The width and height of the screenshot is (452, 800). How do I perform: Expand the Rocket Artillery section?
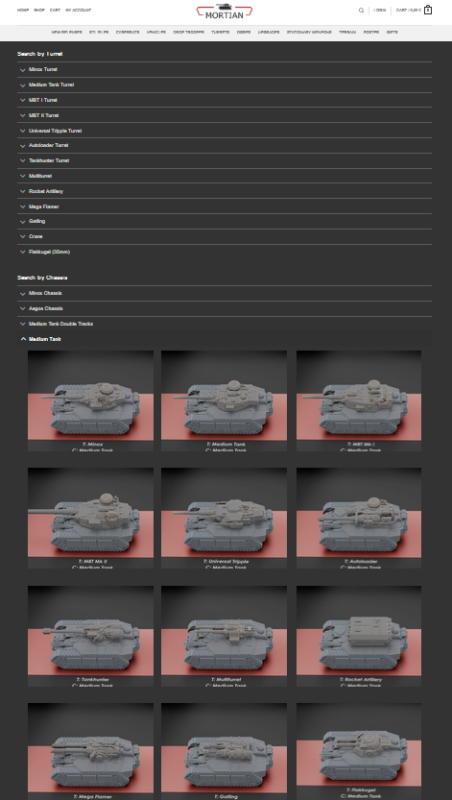pos(224,191)
